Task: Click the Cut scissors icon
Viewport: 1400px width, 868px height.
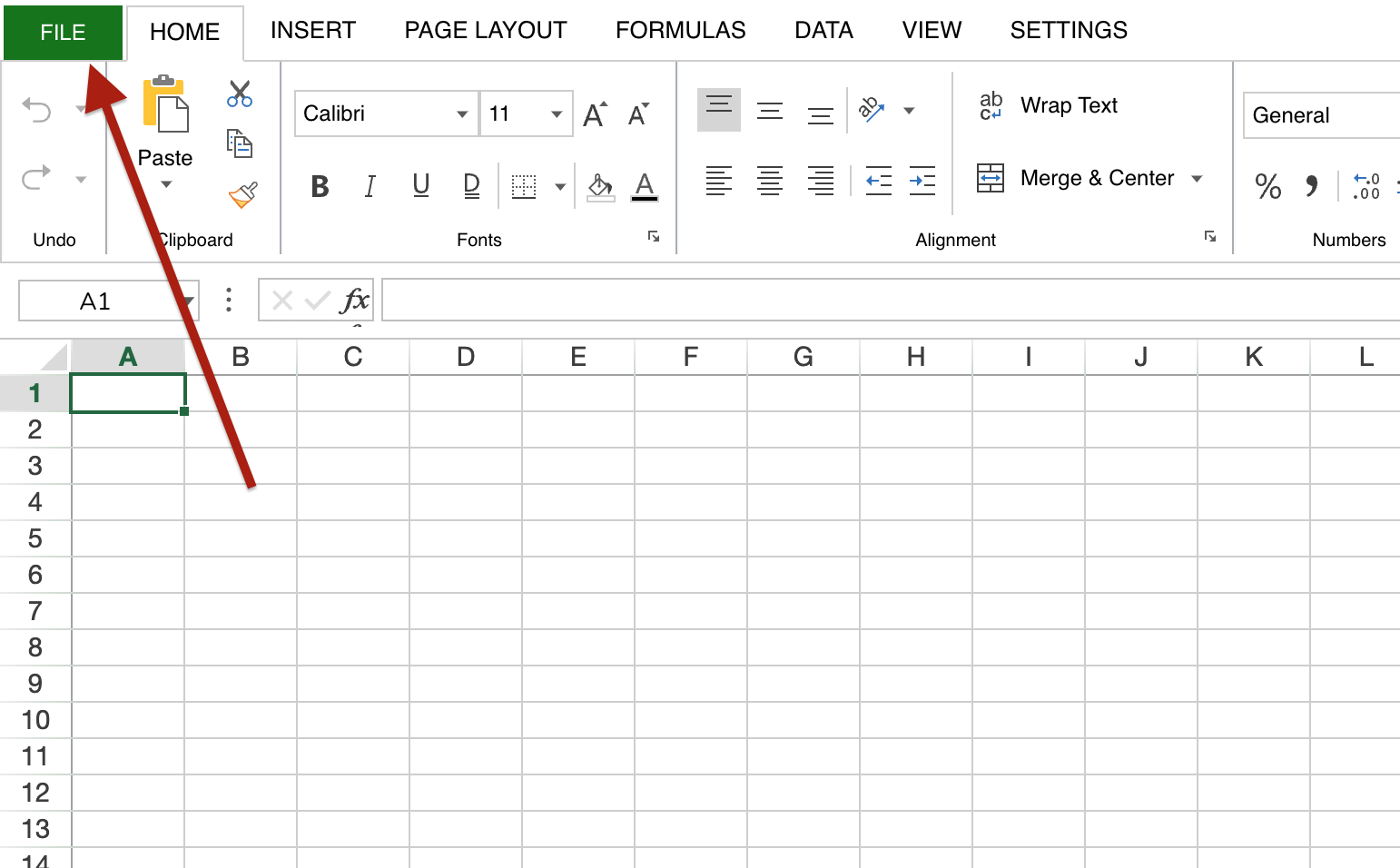Action: click(x=240, y=94)
